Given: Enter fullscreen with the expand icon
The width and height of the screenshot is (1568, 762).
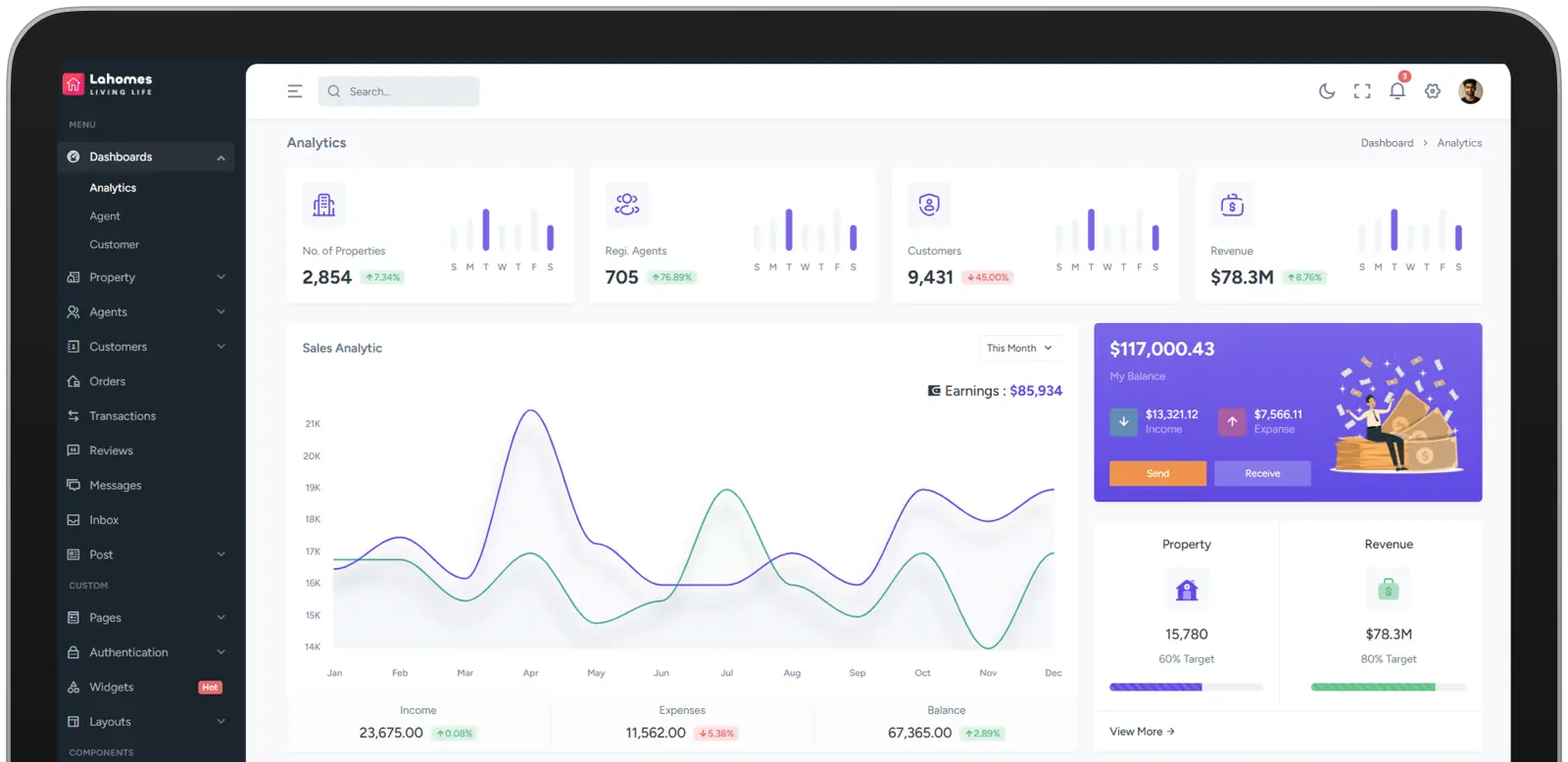Looking at the screenshot, I should pos(1362,91).
